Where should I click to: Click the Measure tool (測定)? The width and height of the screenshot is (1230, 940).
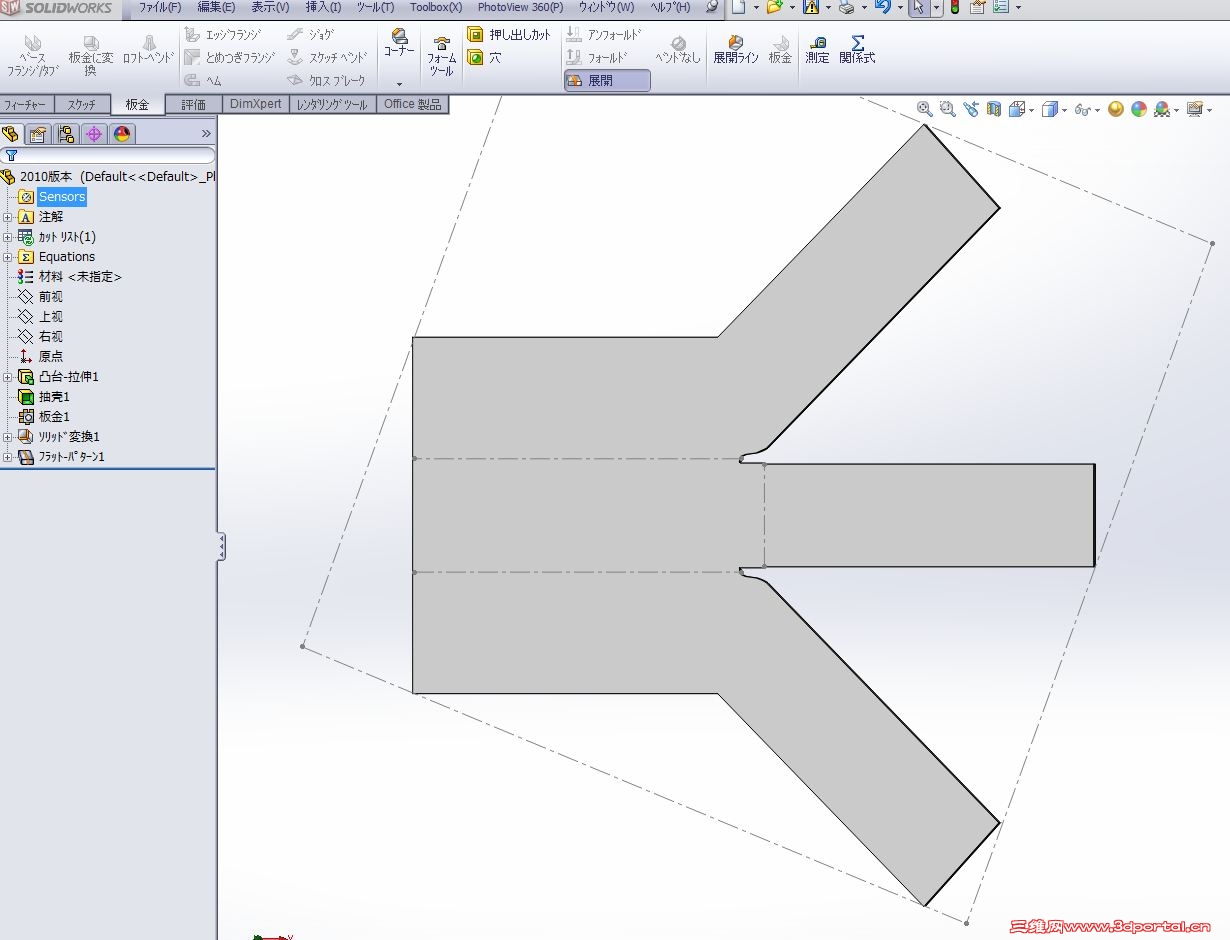[x=818, y=50]
